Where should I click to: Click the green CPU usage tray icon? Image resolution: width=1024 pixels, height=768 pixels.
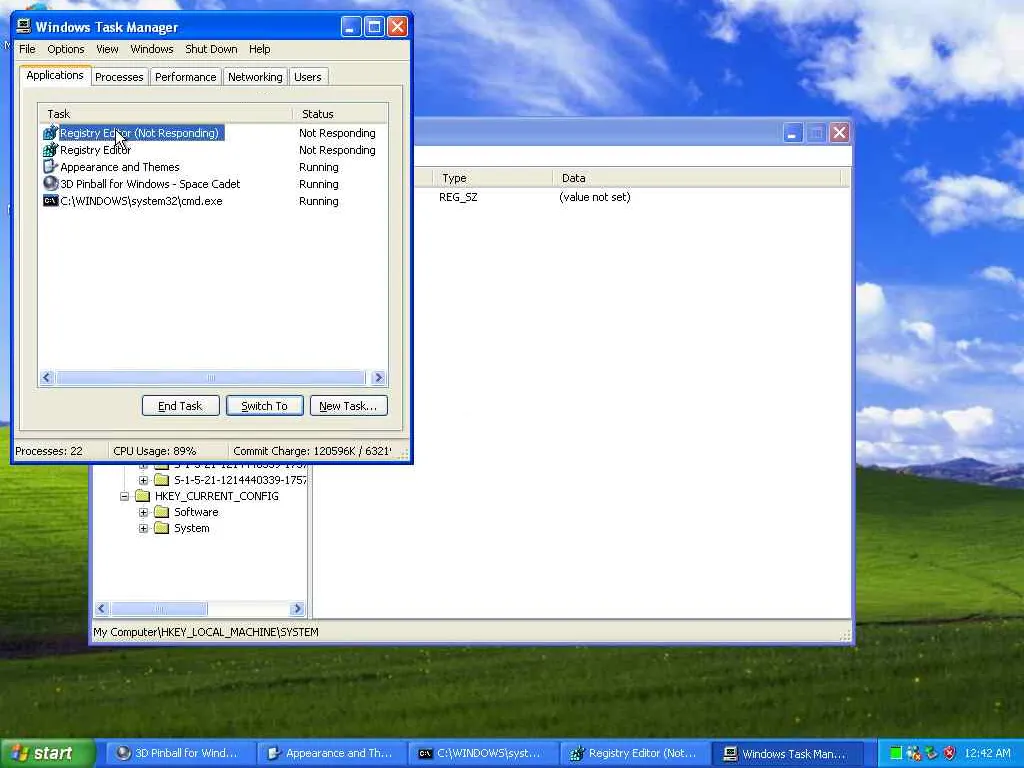pyautogui.click(x=896, y=754)
